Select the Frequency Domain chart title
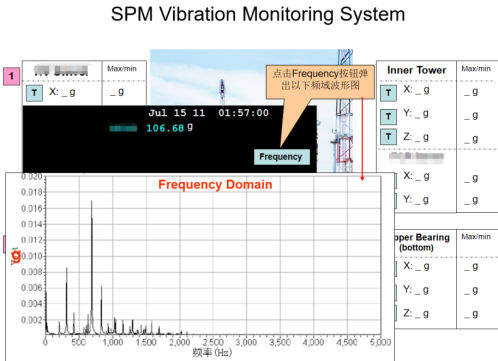 (215, 185)
